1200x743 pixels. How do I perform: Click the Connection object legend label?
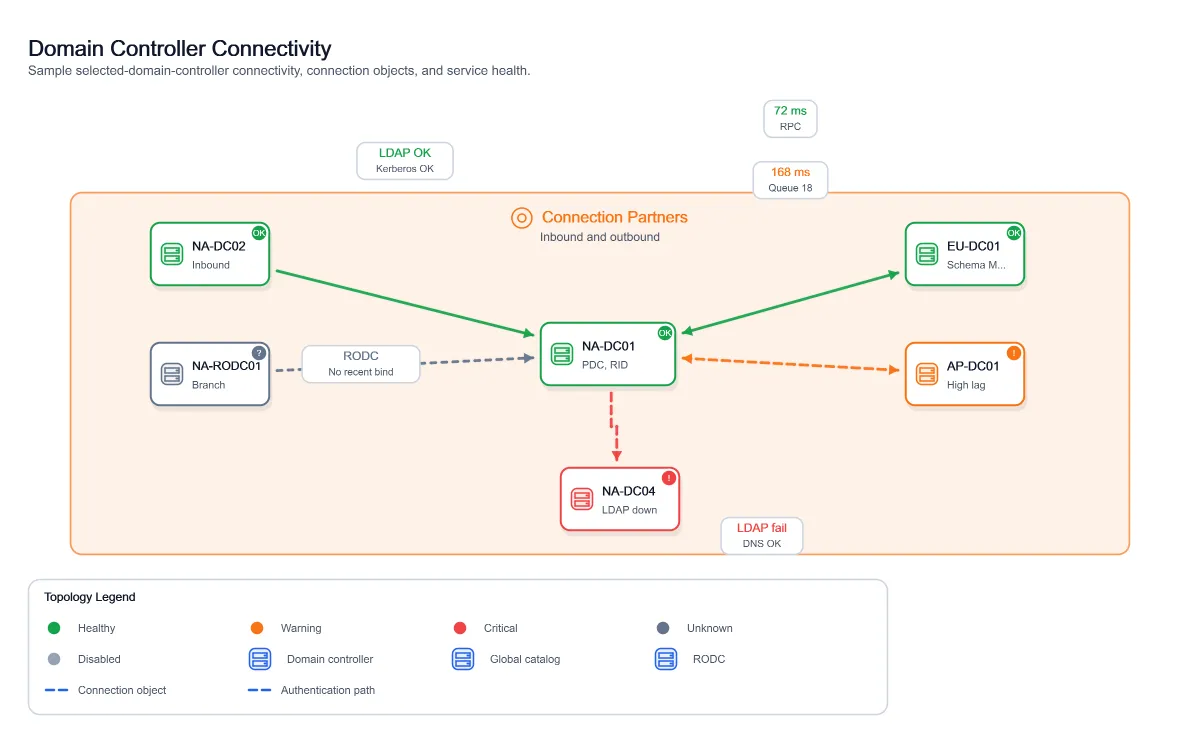122,690
